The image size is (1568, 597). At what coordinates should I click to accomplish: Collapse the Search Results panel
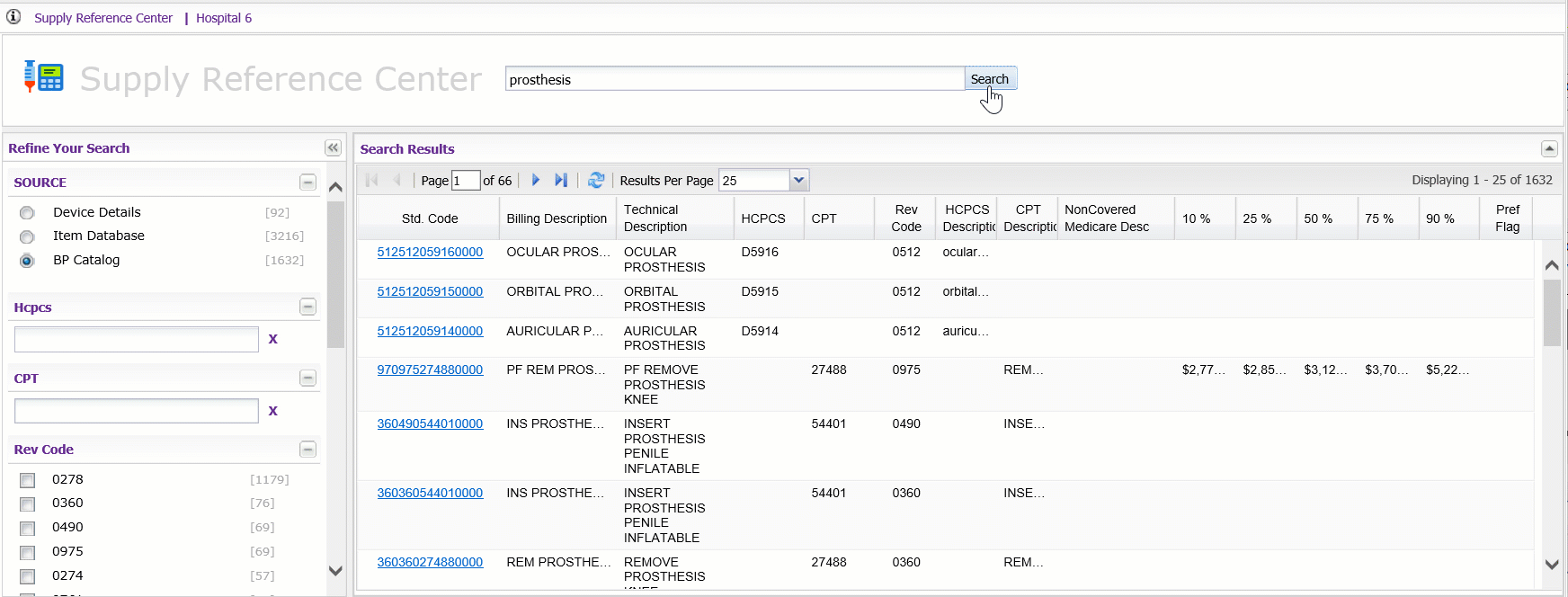[x=1549, y=148]
